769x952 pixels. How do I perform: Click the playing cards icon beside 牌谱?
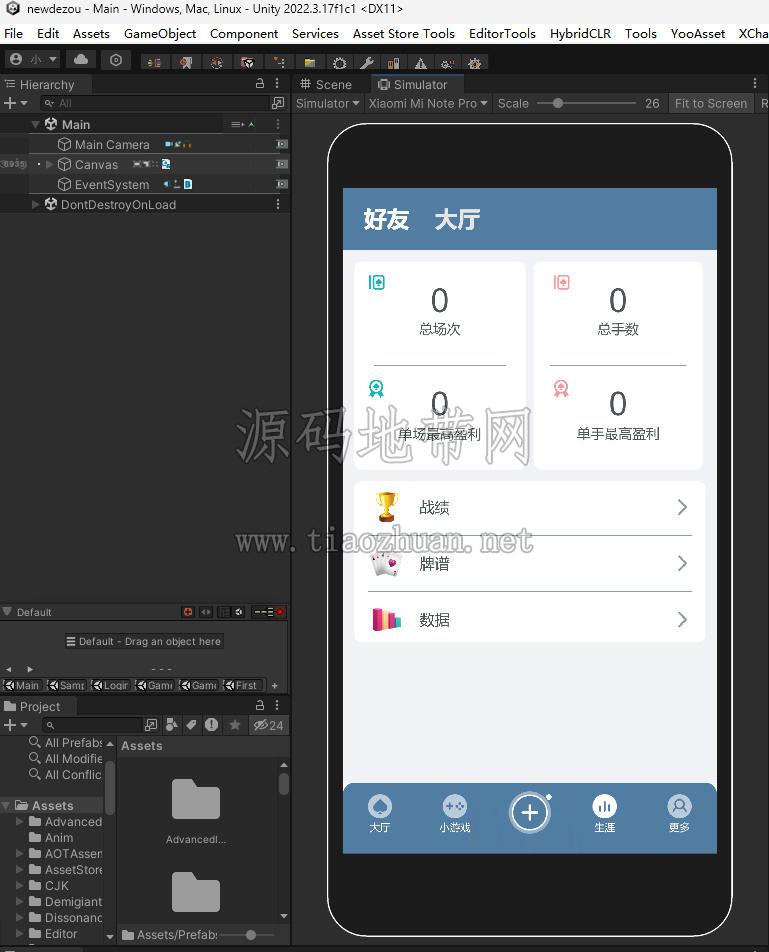tap(386, 564)
